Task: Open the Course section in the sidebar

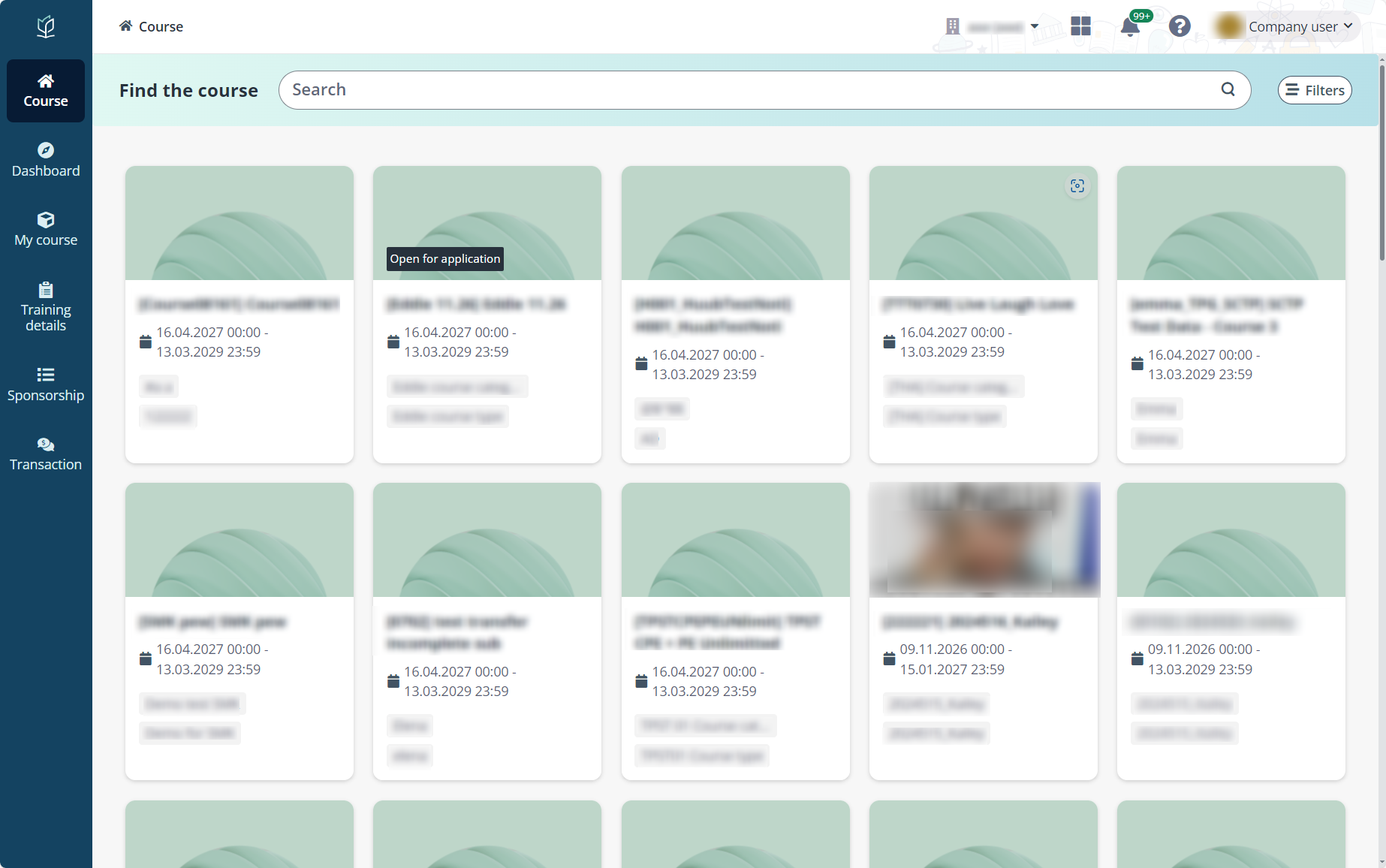Action: [45, 90]
